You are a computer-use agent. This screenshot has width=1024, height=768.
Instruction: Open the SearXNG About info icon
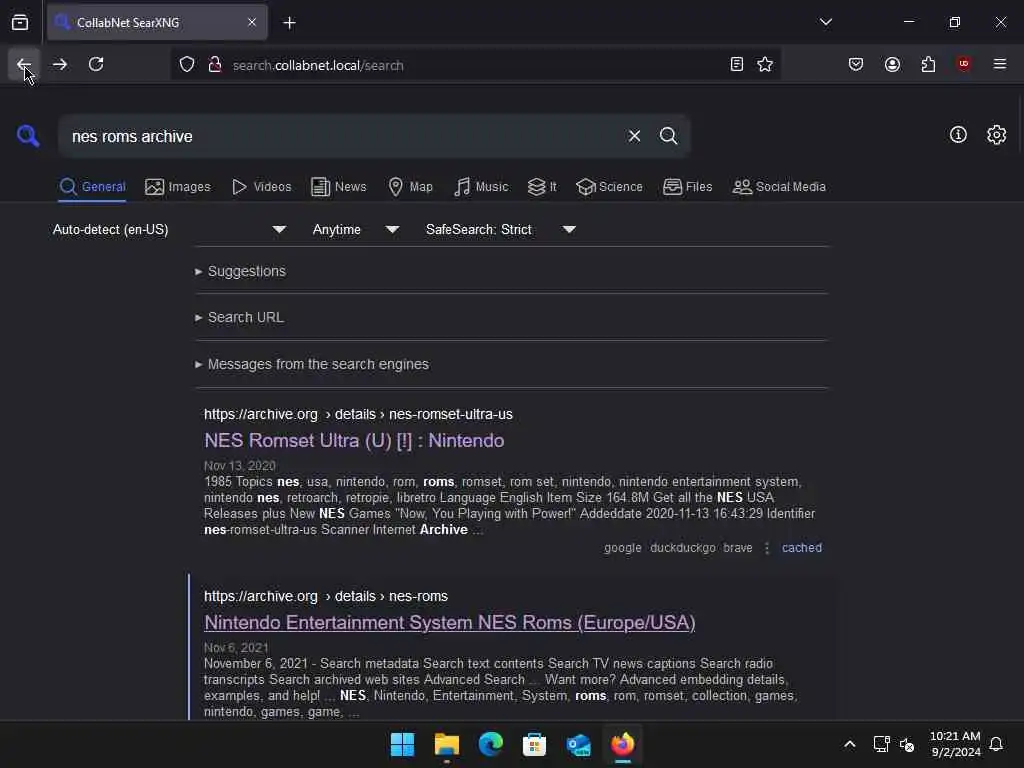click(958, 135)
